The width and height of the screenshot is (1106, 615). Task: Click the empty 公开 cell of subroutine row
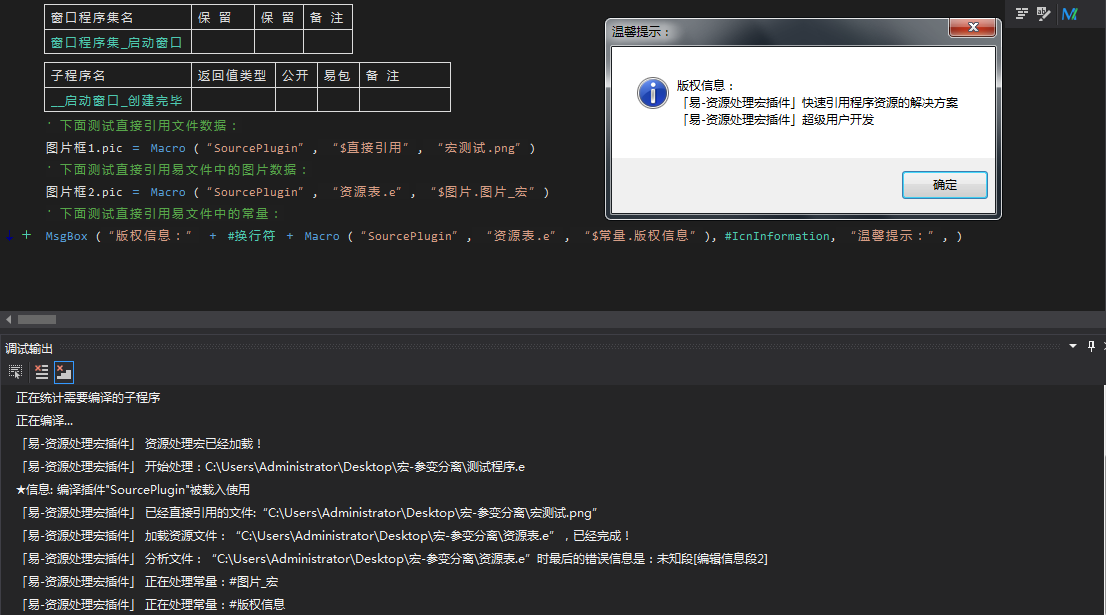click(296, 100)
